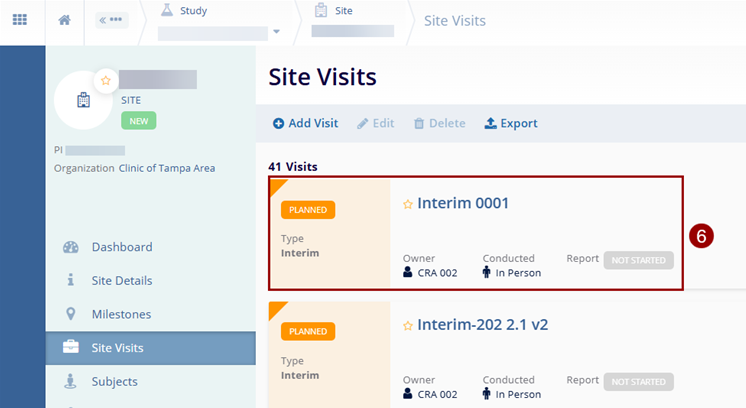The width and height of the screenshot is (746, 408).
Task: Export the site visits list
Action: tap(510, 123)
